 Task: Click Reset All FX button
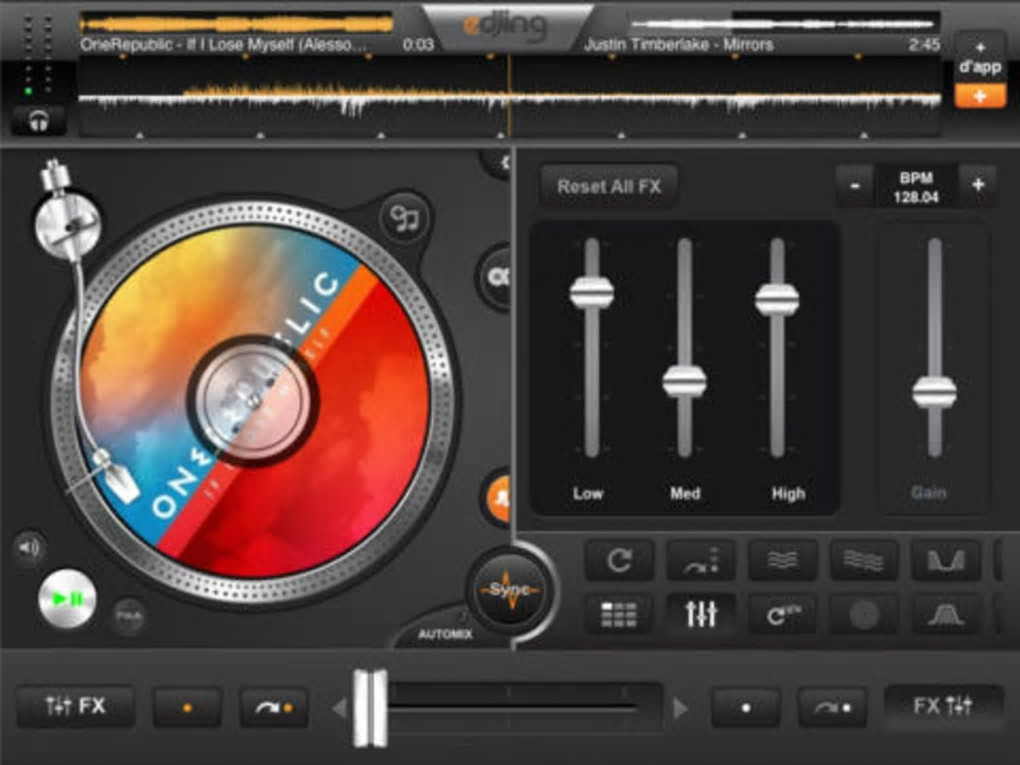pyautogui.click(x=609, y=187)
